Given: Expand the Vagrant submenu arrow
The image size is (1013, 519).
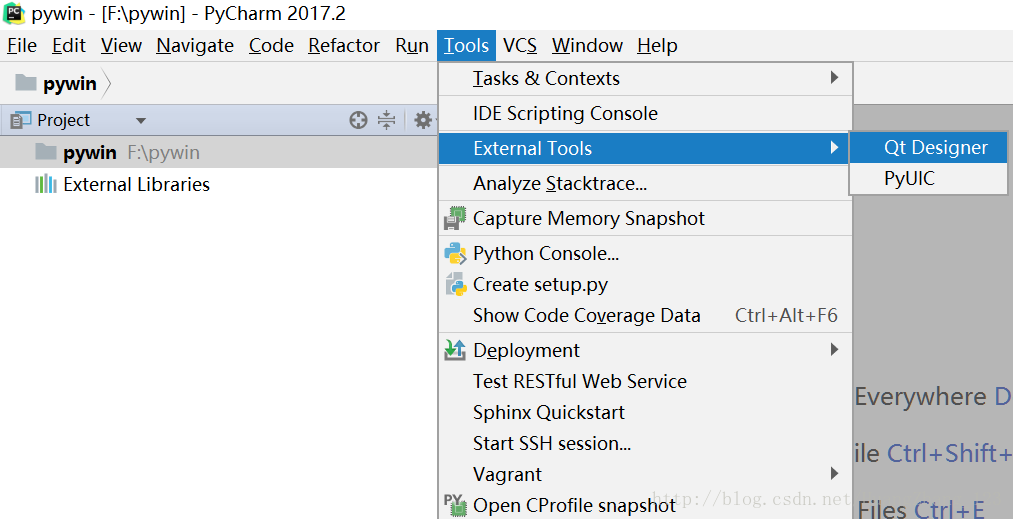Looking at the screenshot, I should point(834,473).
